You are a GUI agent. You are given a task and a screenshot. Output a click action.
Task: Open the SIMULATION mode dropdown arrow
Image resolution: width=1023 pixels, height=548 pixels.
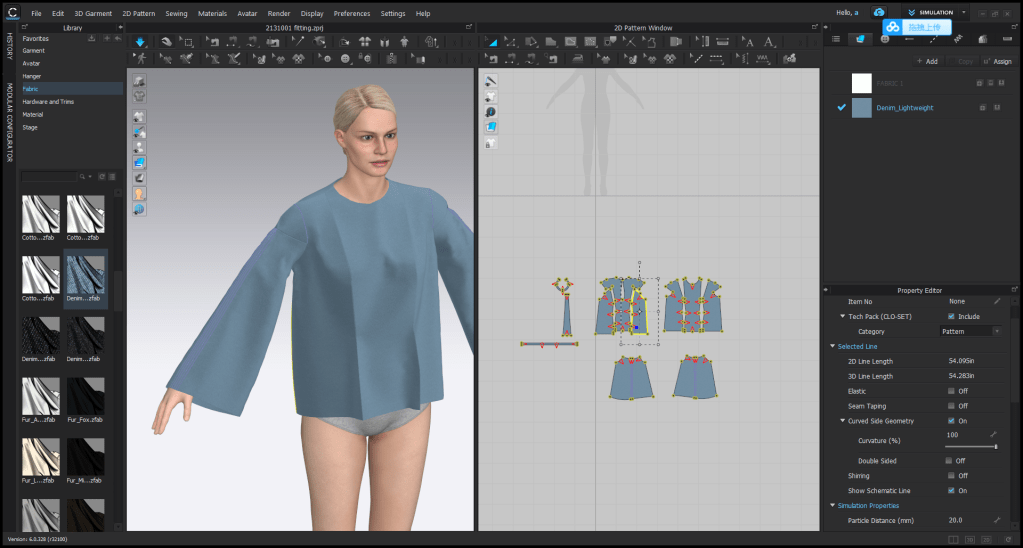click(964, 13)
